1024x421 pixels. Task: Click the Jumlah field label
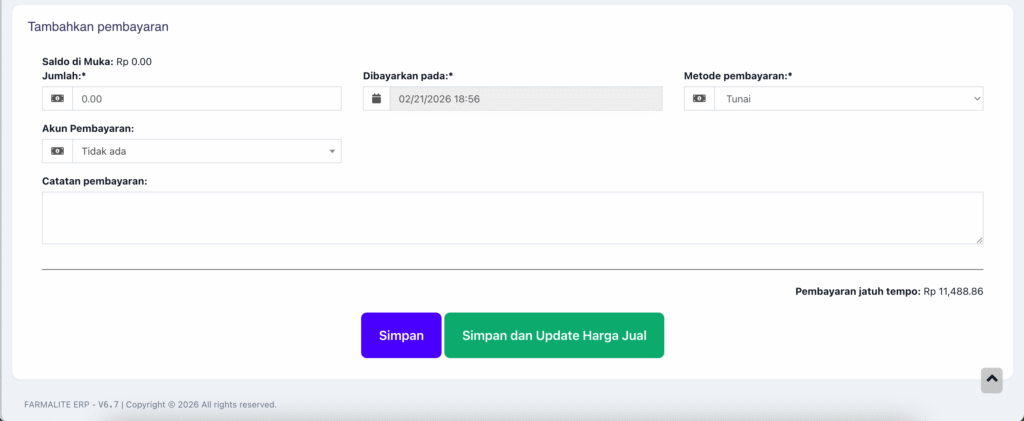[x=66, y=76]
